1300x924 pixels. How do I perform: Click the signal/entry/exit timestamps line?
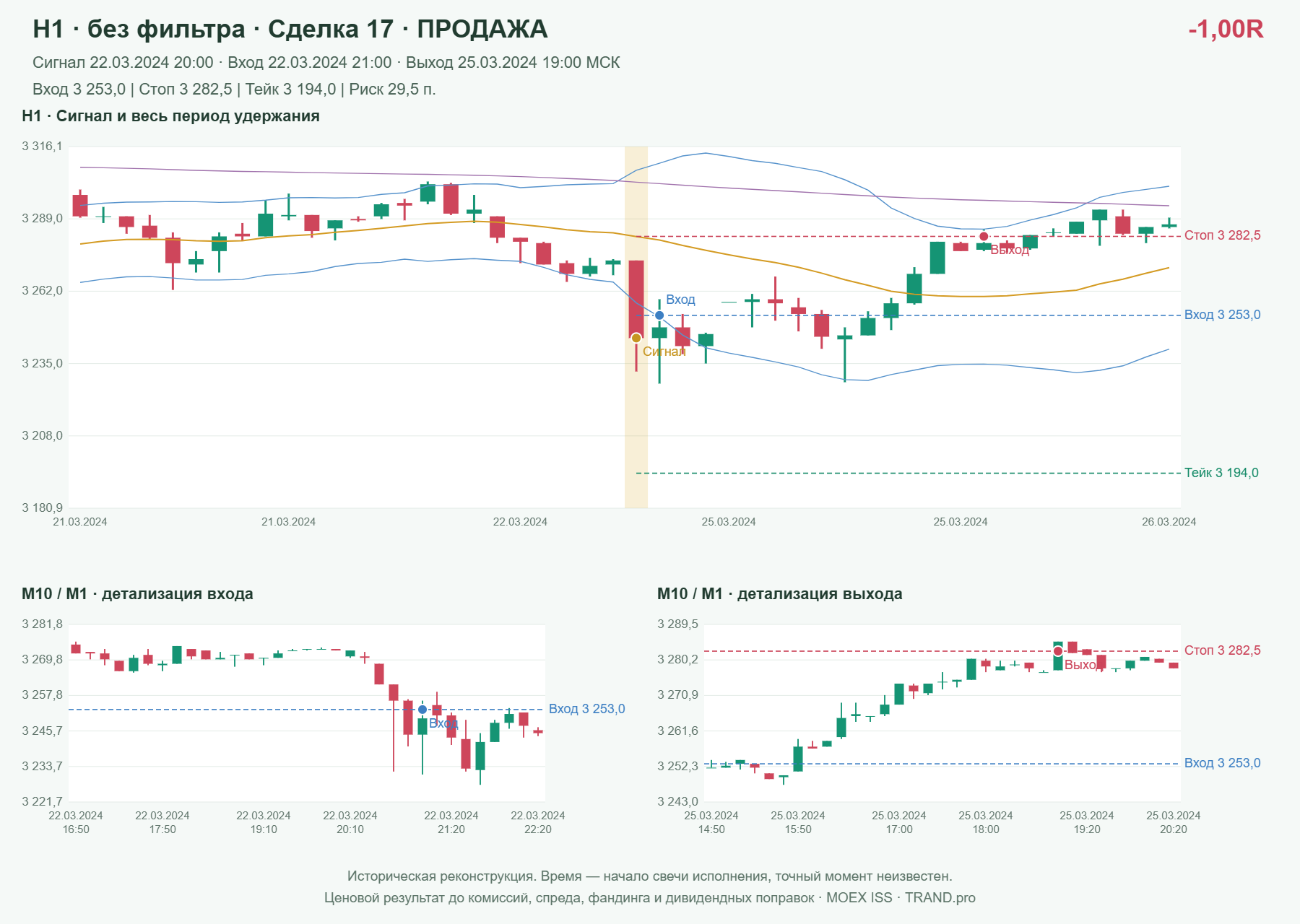pyautogui.click(x=326, y=63)
